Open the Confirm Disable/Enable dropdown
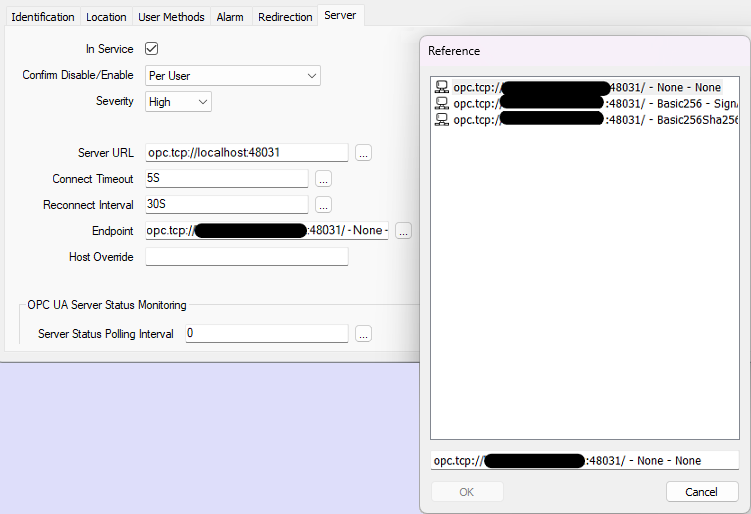The image size is (751, 514). coord(232,76)
